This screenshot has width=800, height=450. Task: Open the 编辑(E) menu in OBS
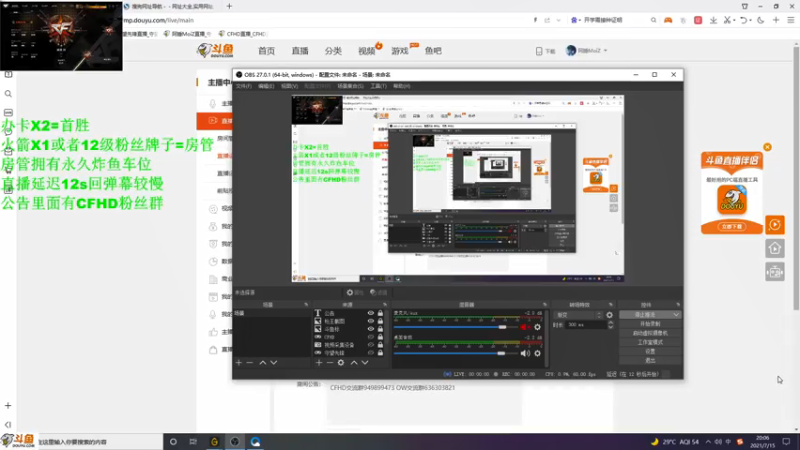point(266,86)
